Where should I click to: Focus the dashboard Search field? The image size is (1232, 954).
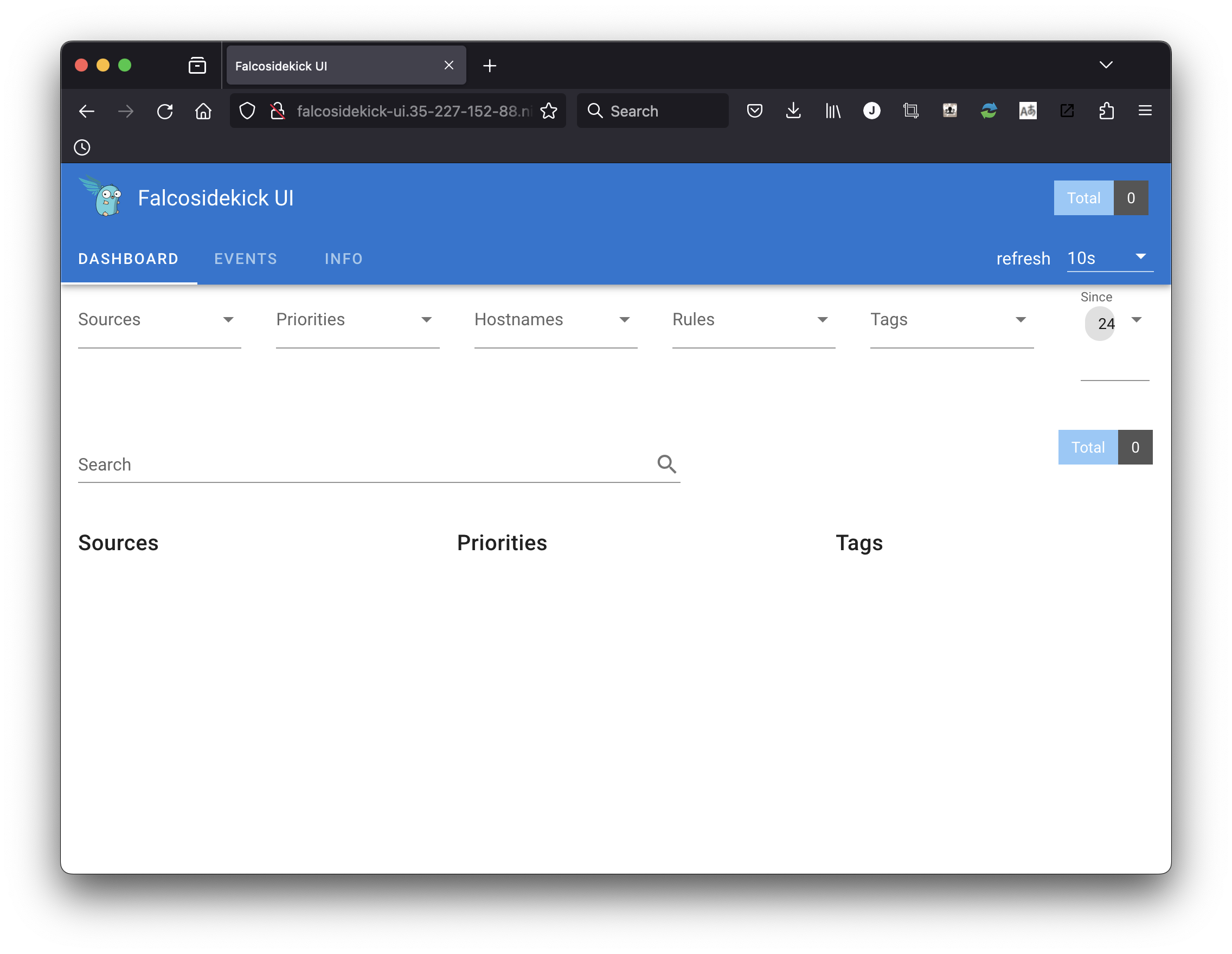click(x=379, y=464)
